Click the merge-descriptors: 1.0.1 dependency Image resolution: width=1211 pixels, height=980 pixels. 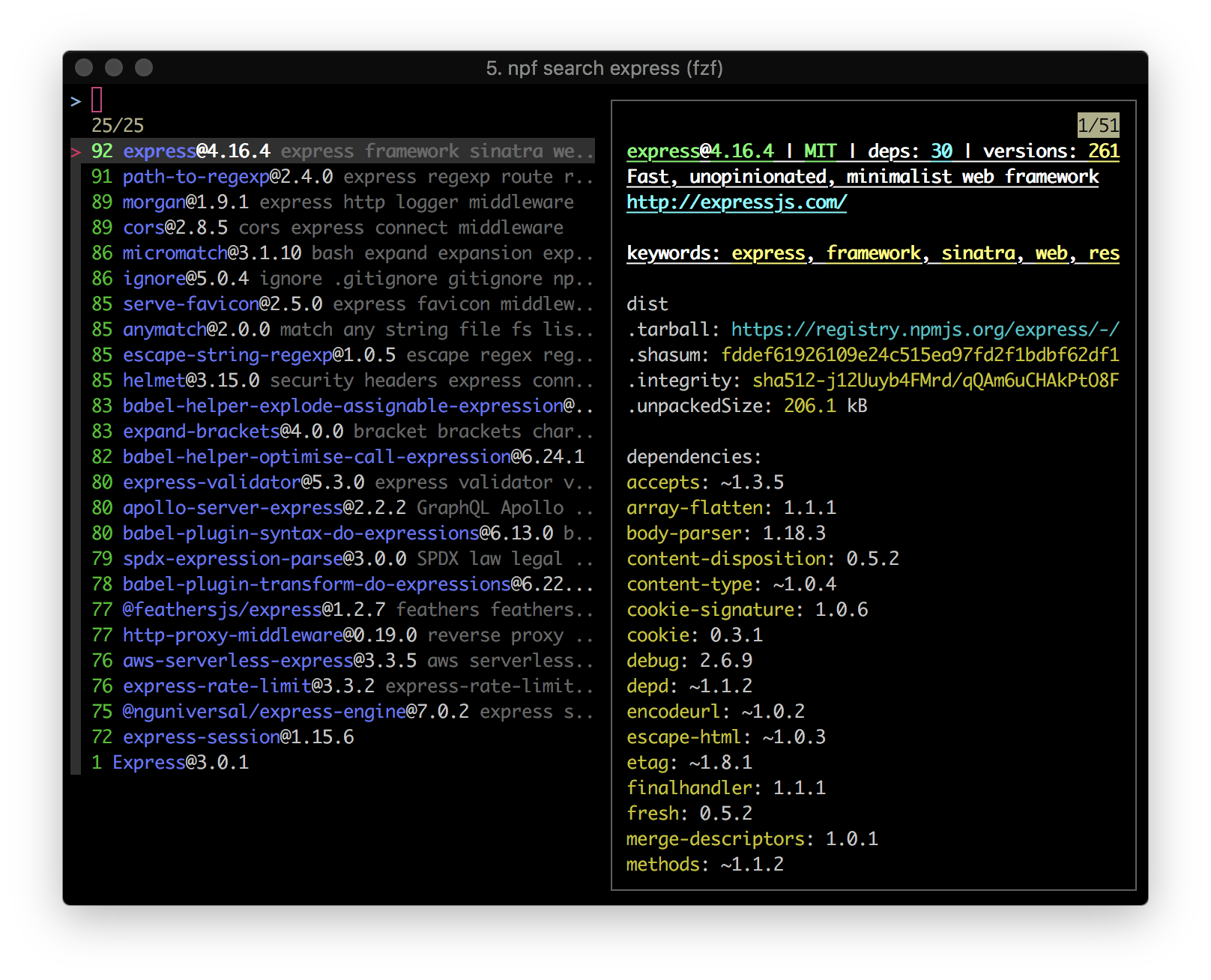coord(752,838)
